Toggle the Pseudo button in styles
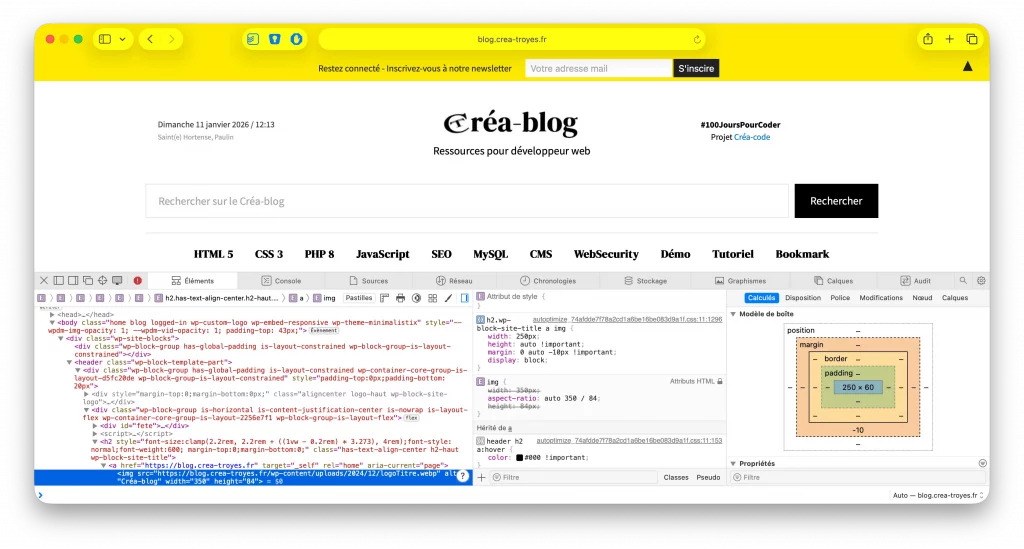Screen dimensions: 1024x549 point(708,477)
